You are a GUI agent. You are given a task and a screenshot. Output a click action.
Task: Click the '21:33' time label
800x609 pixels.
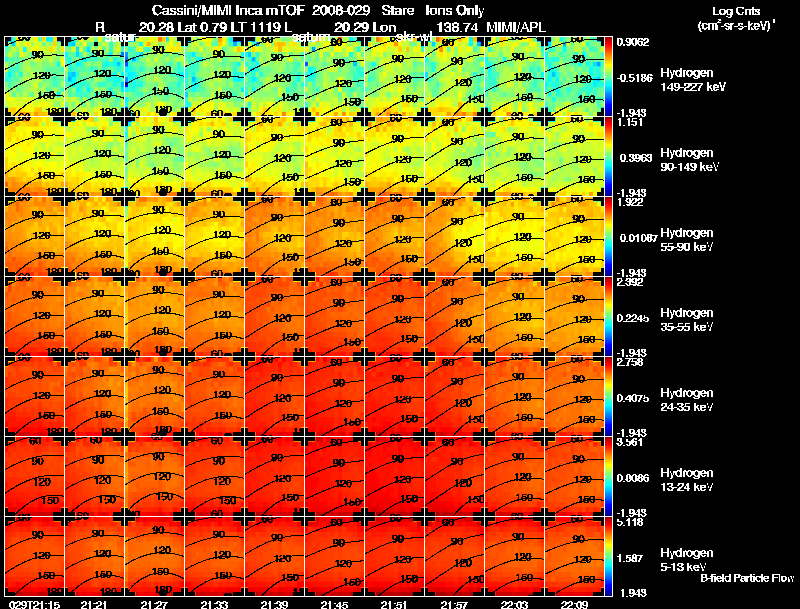pos(214,604)
